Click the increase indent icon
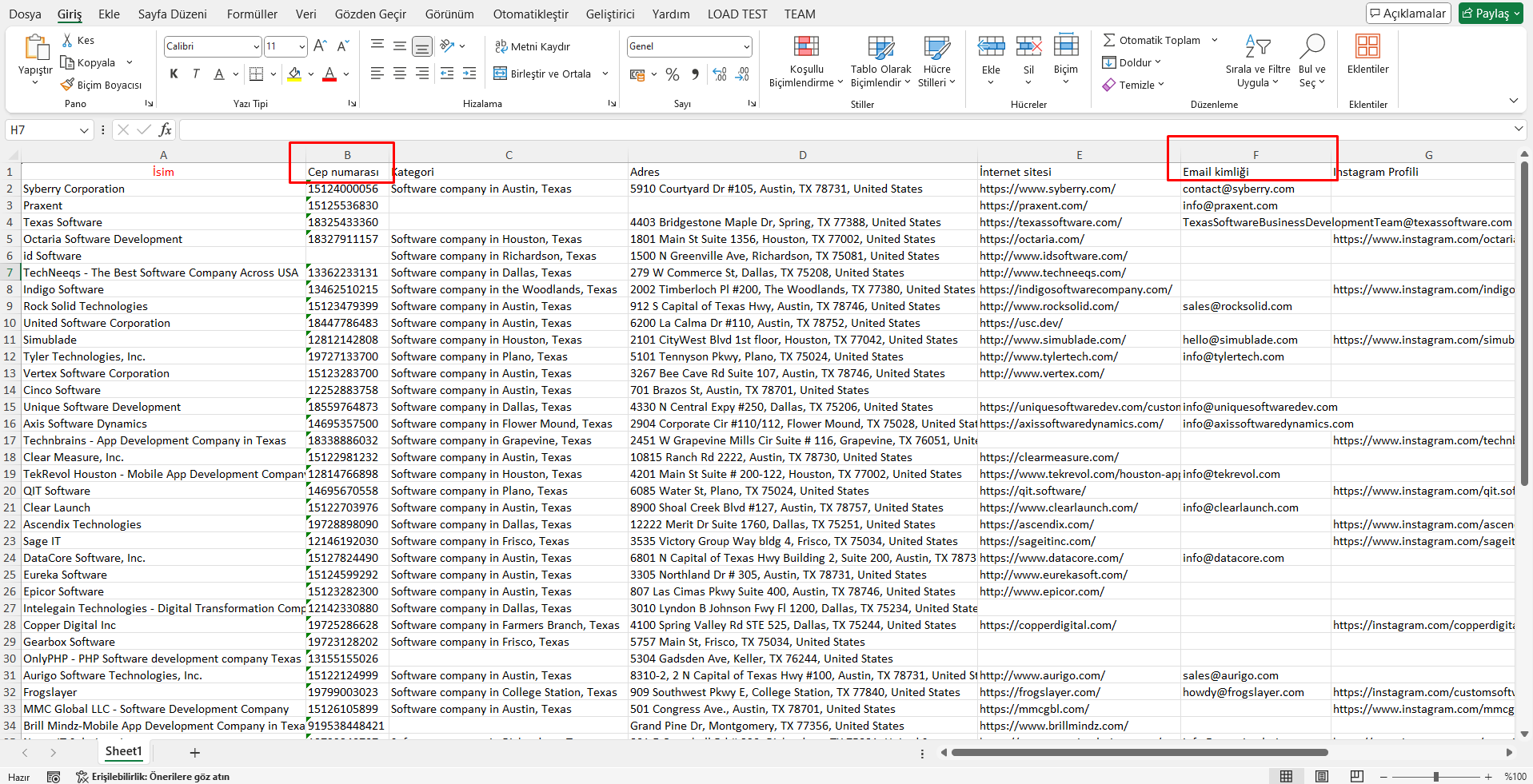The width and height of the screenshot is (1533, 784). coord(469,74)
